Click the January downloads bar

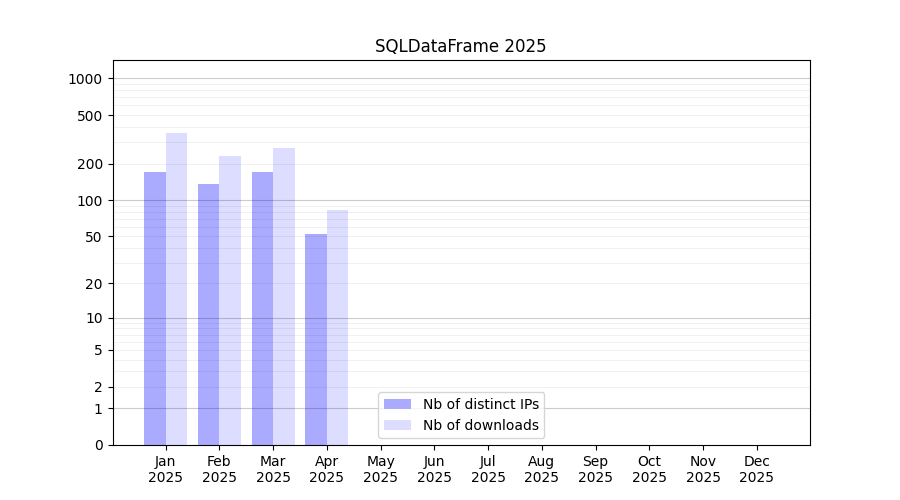coord(177,290)
